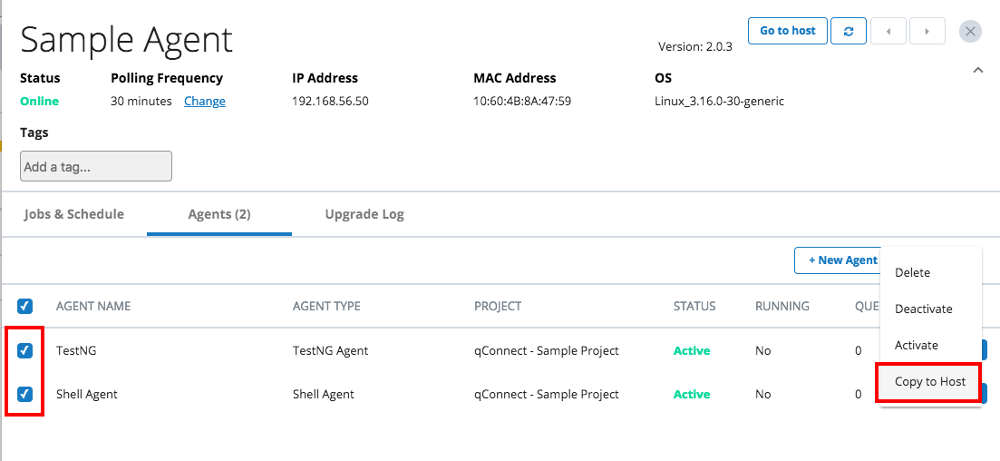Click the + New Agent button
1000x461 pixels.
pos(838,260)
